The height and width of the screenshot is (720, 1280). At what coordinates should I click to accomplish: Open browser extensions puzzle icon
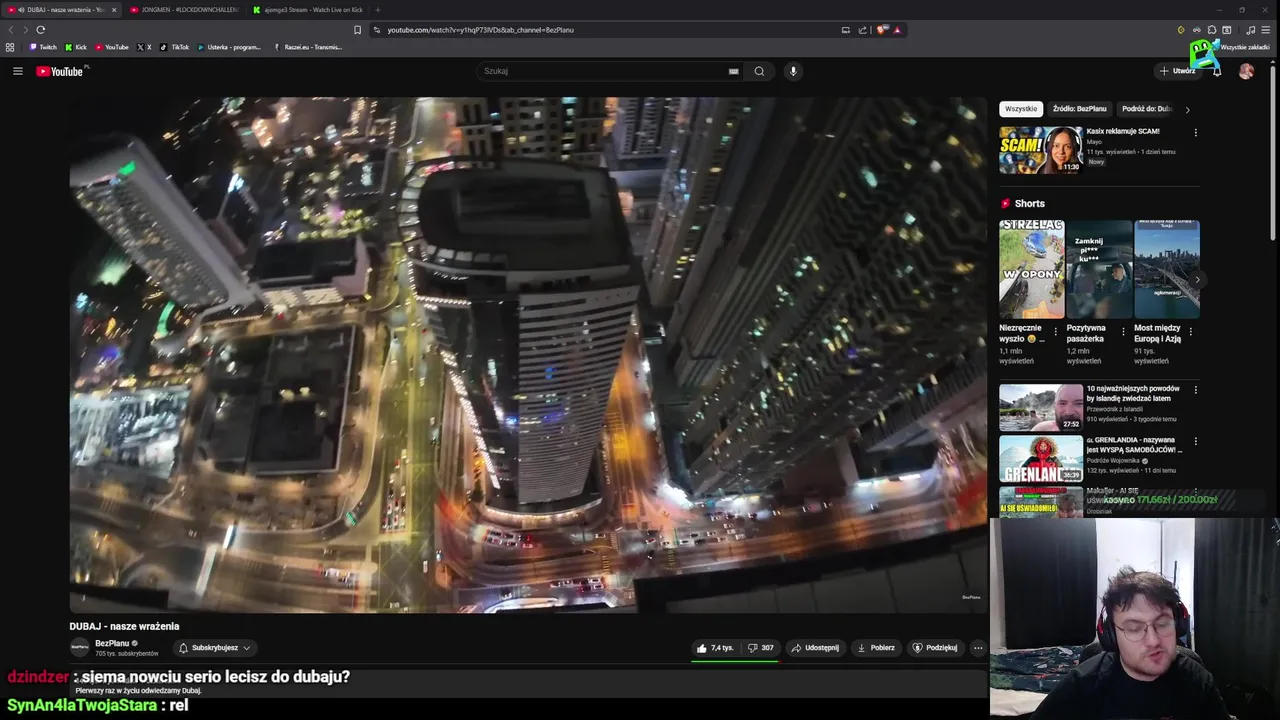coord(1212,30)
